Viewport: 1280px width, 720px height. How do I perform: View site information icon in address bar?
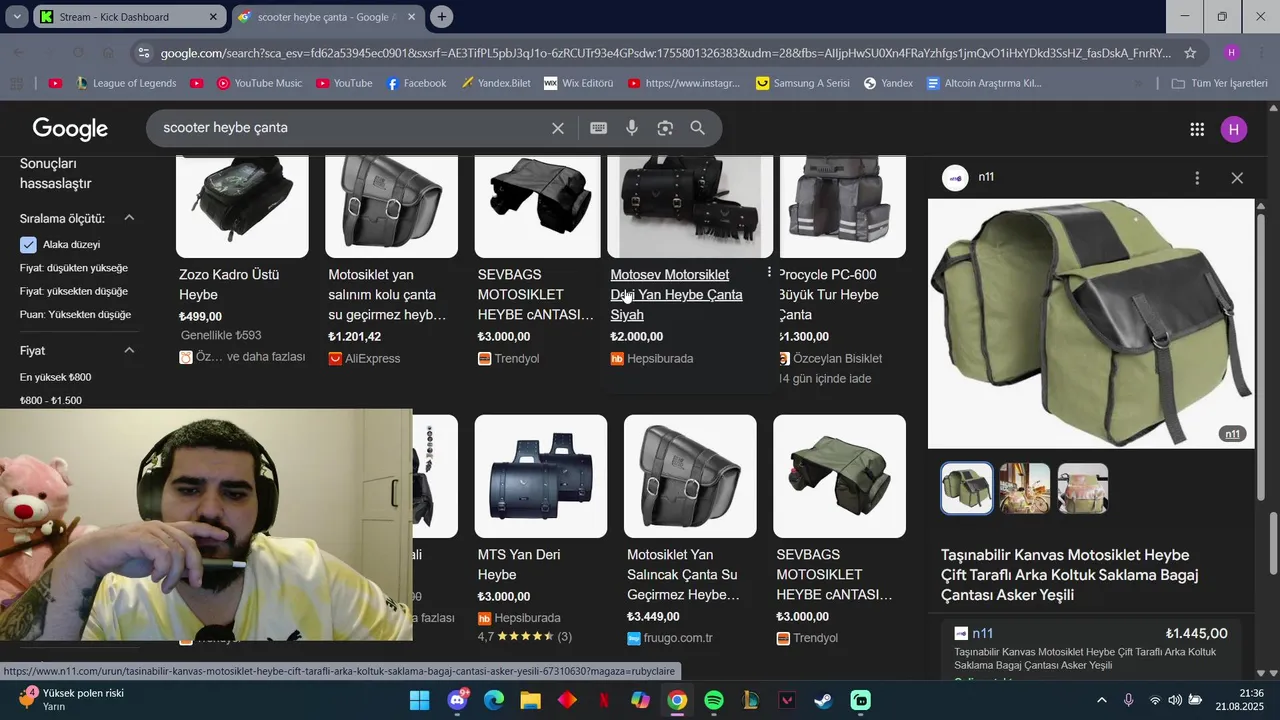143,53
